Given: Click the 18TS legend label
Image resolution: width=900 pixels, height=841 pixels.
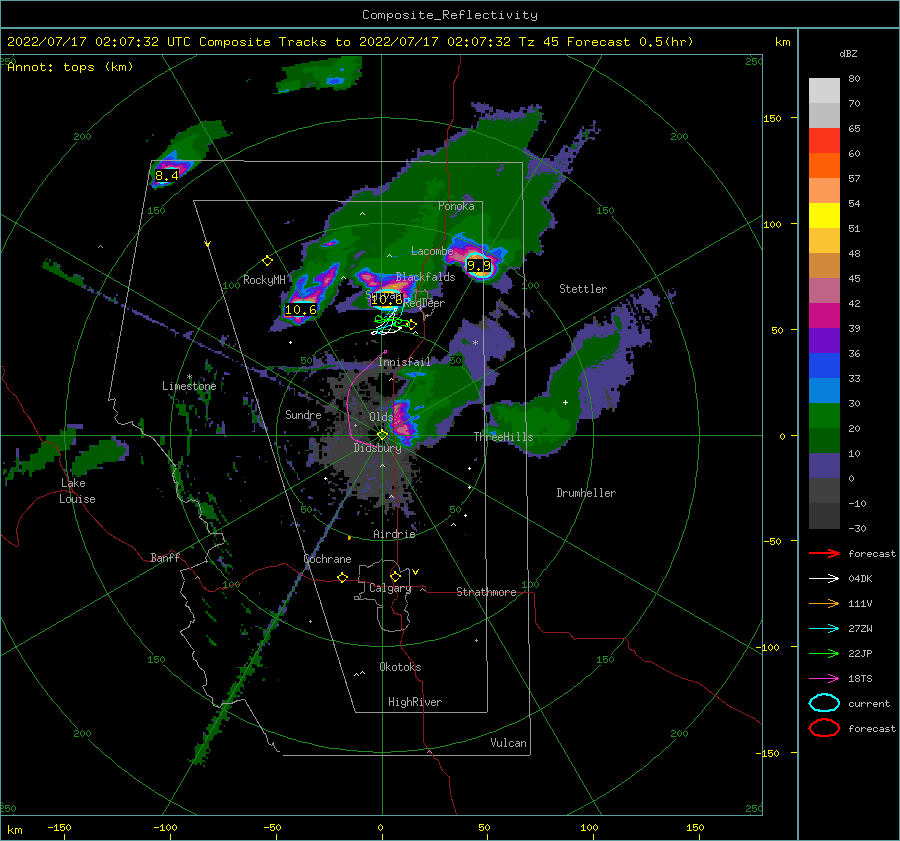Looking at the screenshot, I should (860, 679).
